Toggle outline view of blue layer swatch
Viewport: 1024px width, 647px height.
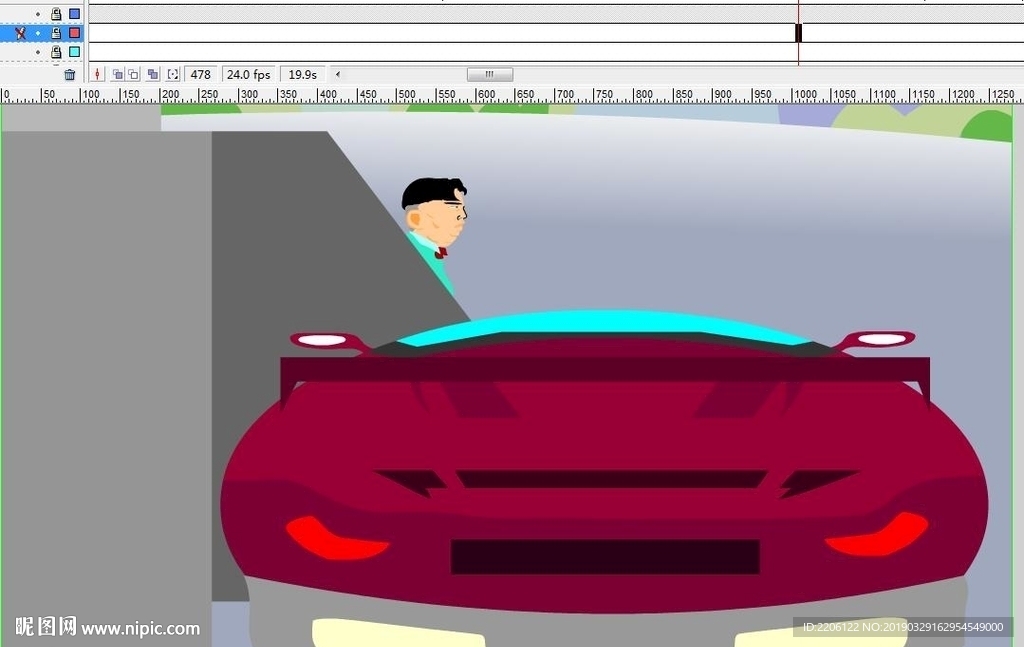click(74, 13)
